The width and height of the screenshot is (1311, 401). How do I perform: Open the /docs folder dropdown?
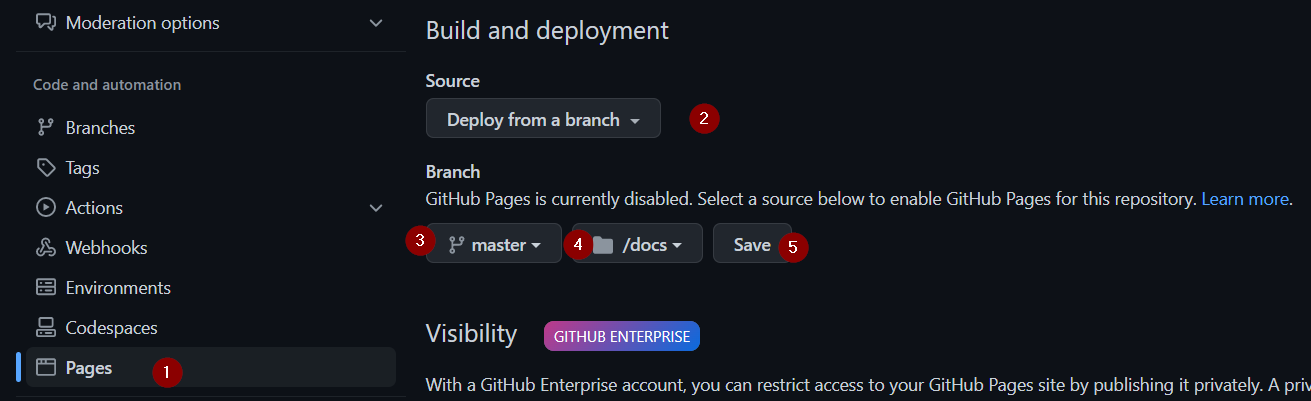click(x=638, y=243)
